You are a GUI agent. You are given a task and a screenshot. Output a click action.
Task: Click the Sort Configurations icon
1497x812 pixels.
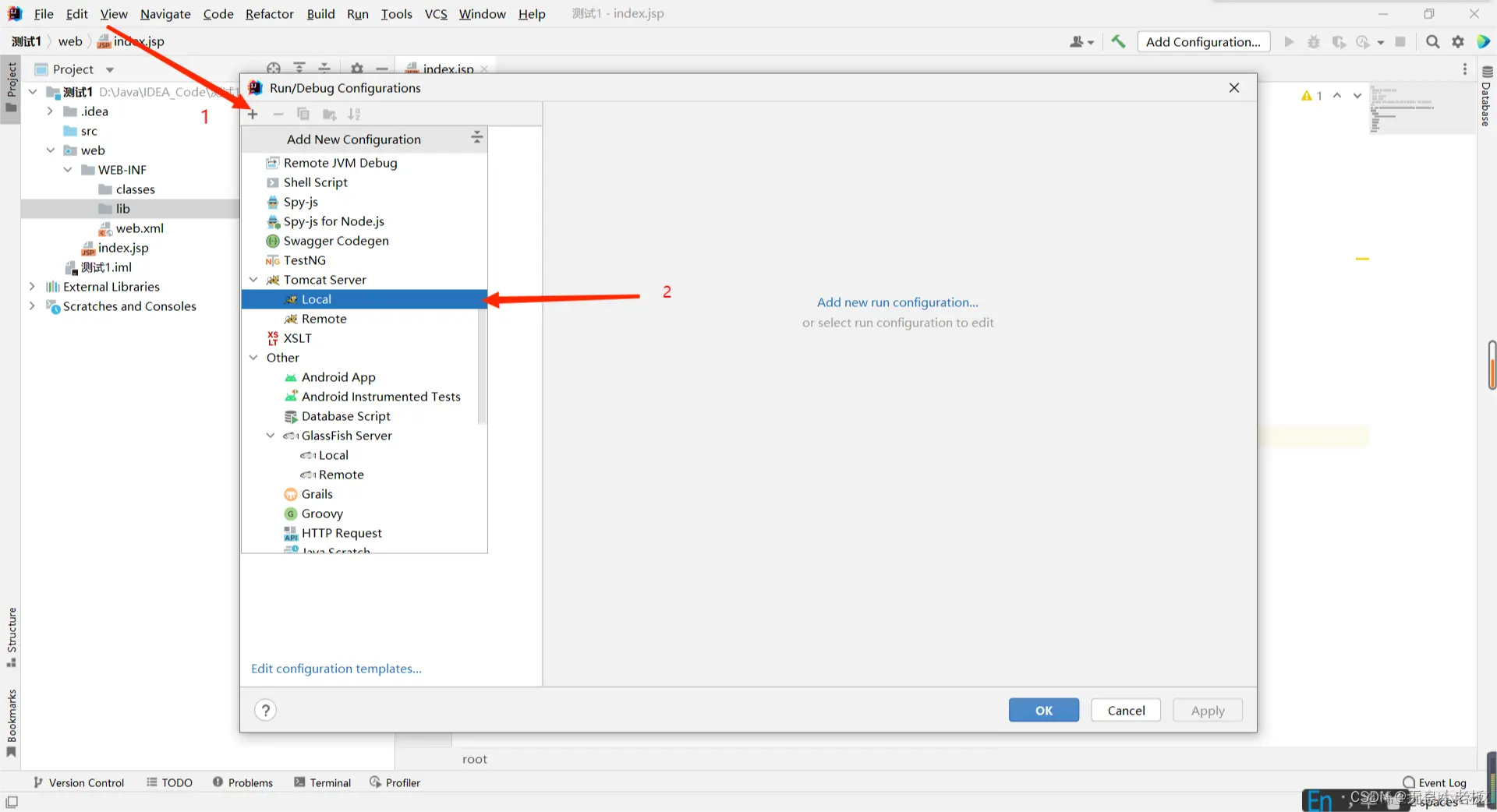355,115
